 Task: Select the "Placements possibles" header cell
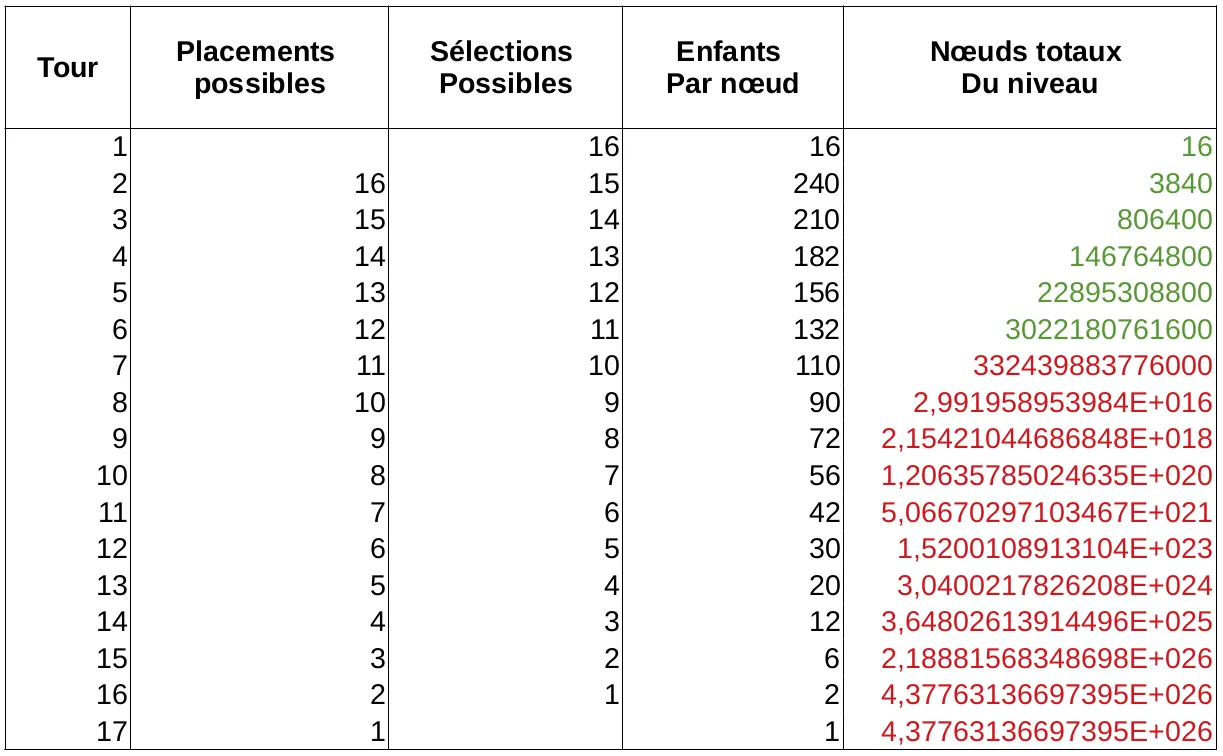260,68
